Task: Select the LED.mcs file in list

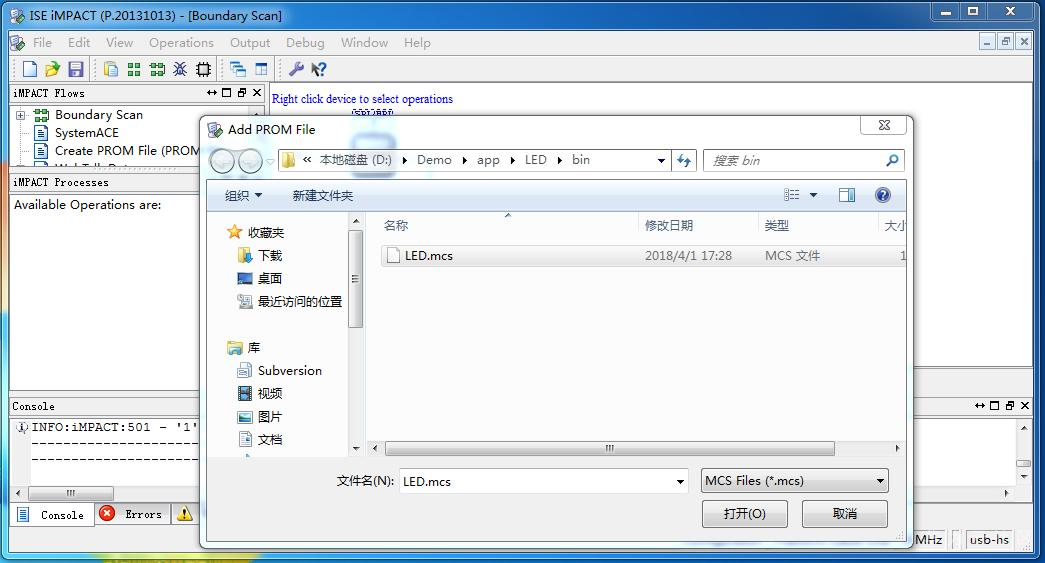Action: [642, 256]
